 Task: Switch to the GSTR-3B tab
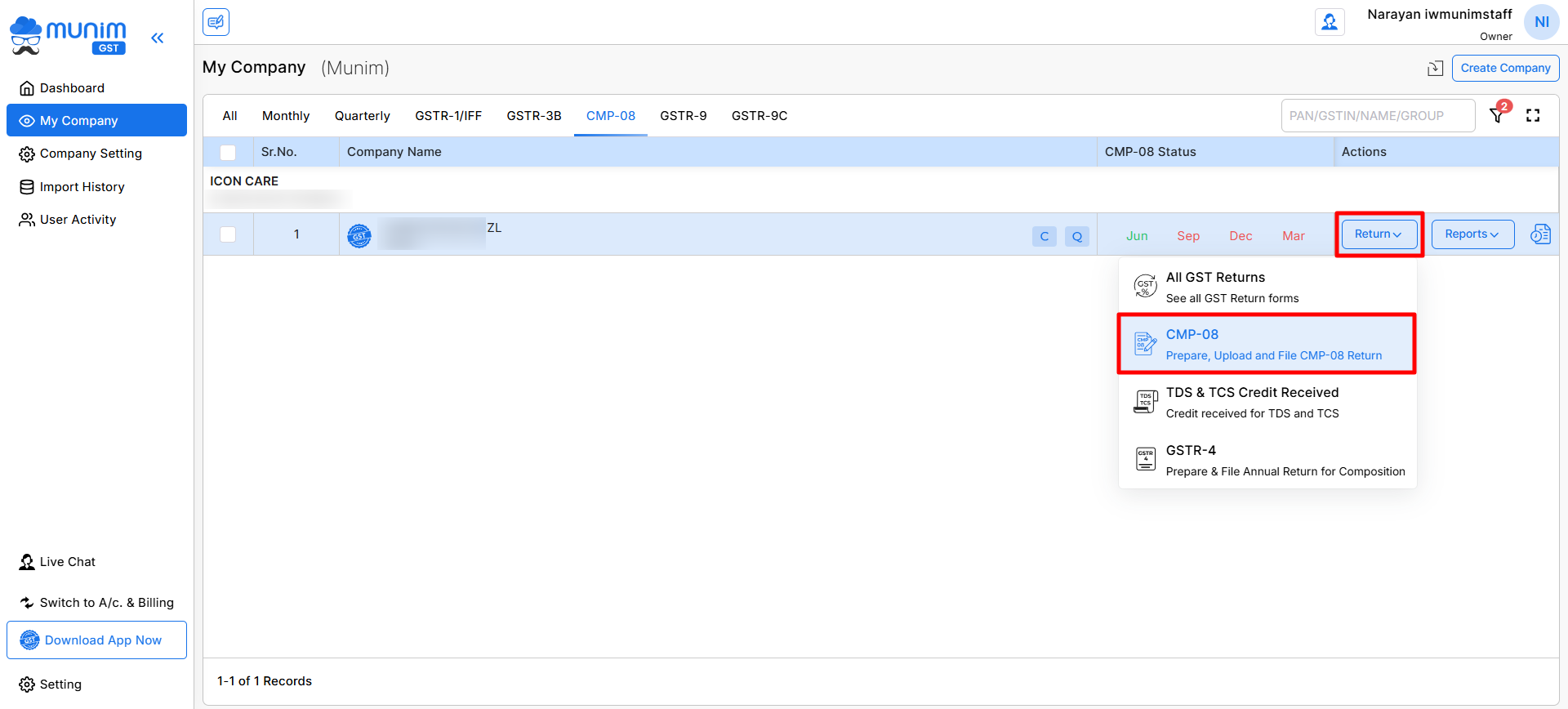534,116
